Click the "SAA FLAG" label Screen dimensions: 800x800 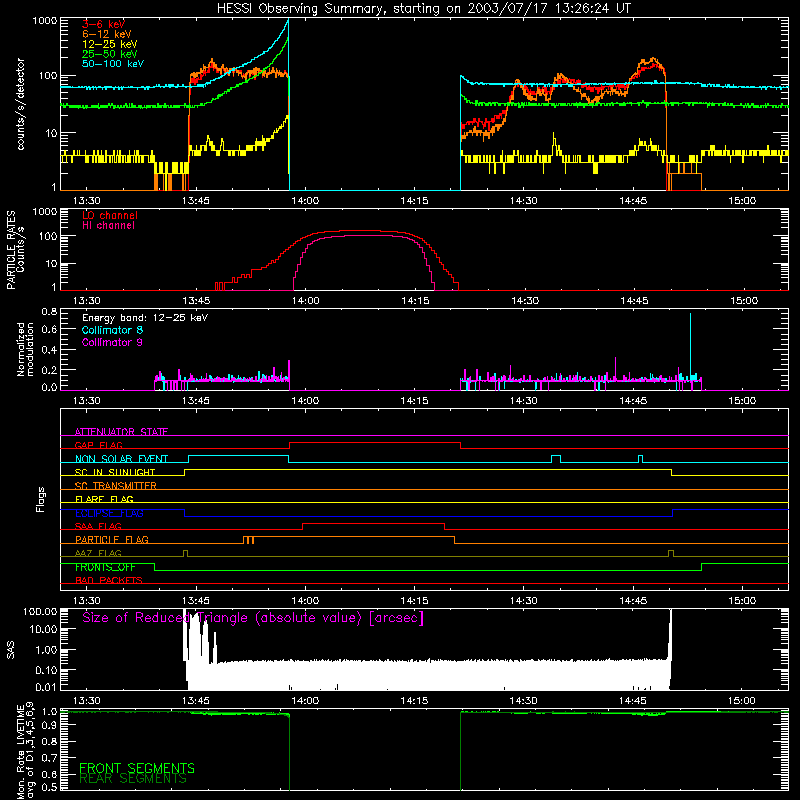(98, 526)
